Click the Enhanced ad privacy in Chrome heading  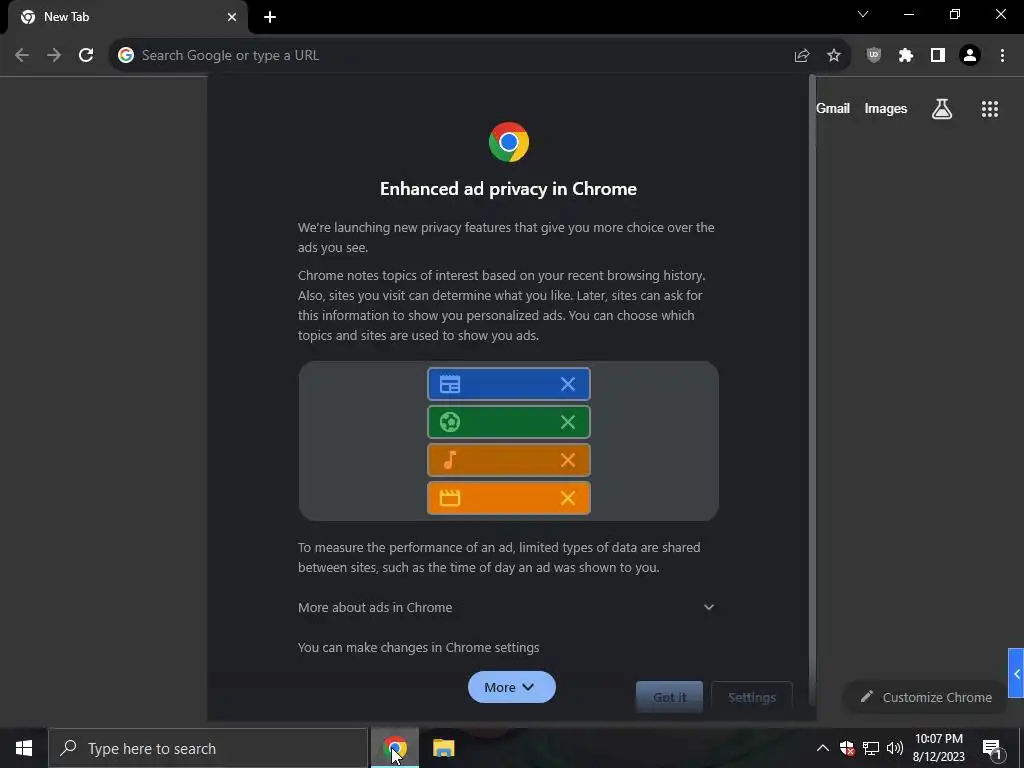tap(508, 189)
